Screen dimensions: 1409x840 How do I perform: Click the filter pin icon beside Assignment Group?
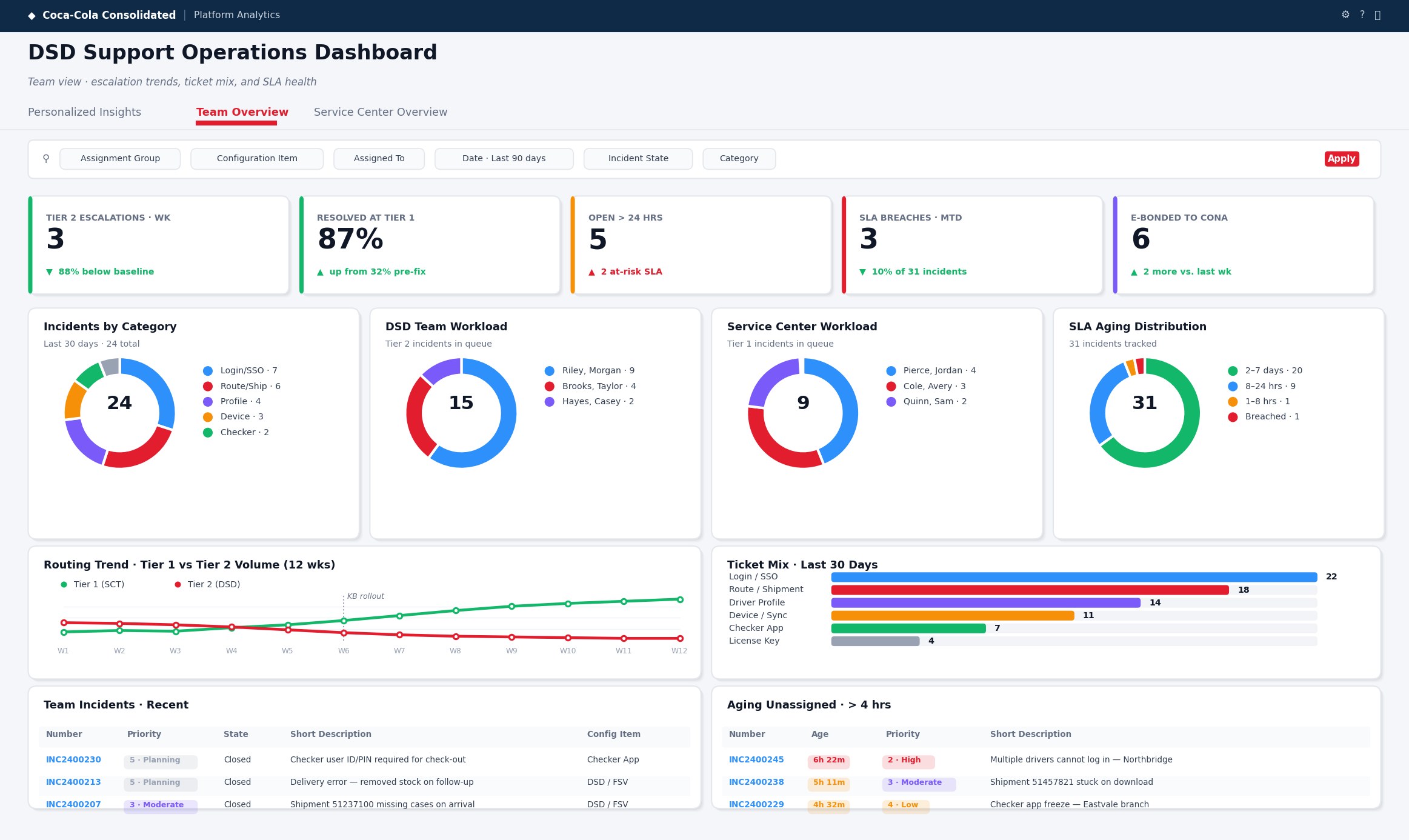(46, 159)
